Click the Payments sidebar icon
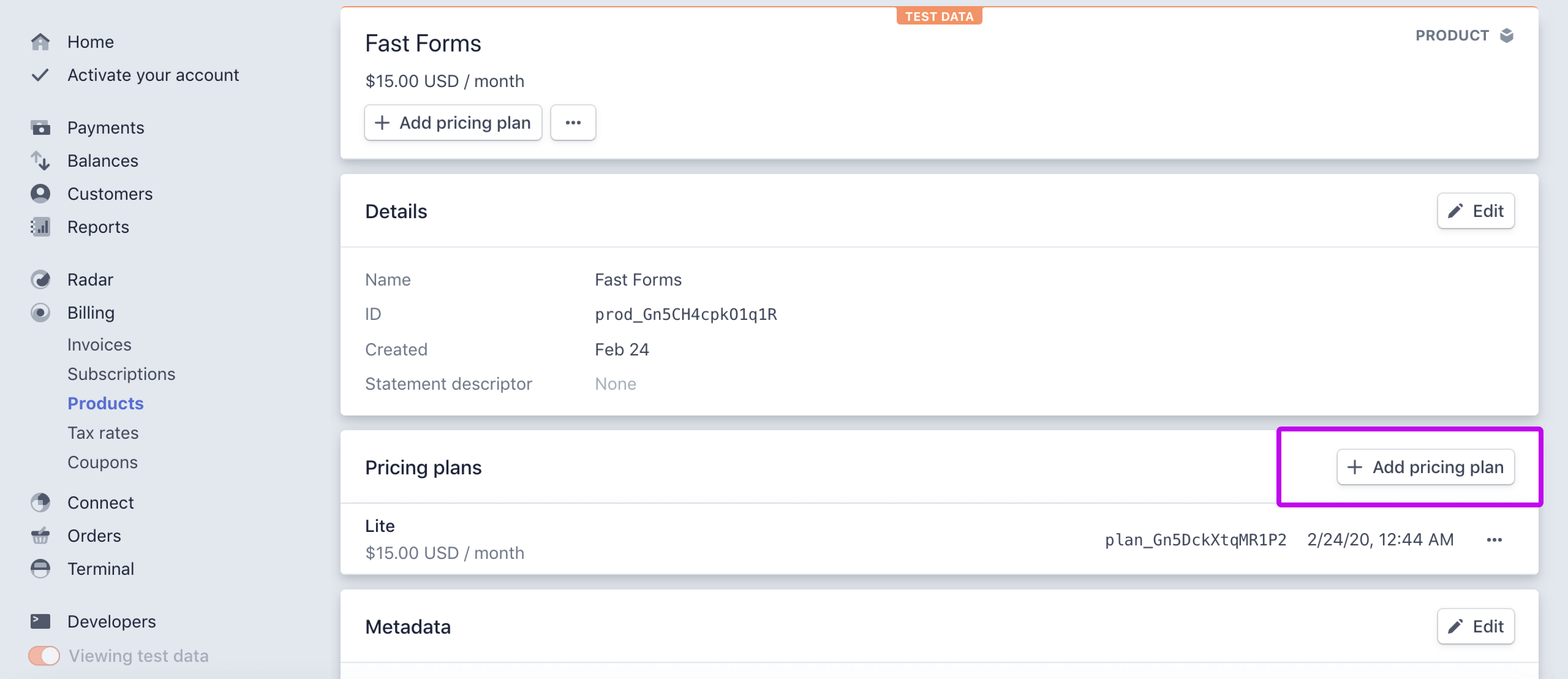Screen dimensions: 1568x679 [39, 127]
